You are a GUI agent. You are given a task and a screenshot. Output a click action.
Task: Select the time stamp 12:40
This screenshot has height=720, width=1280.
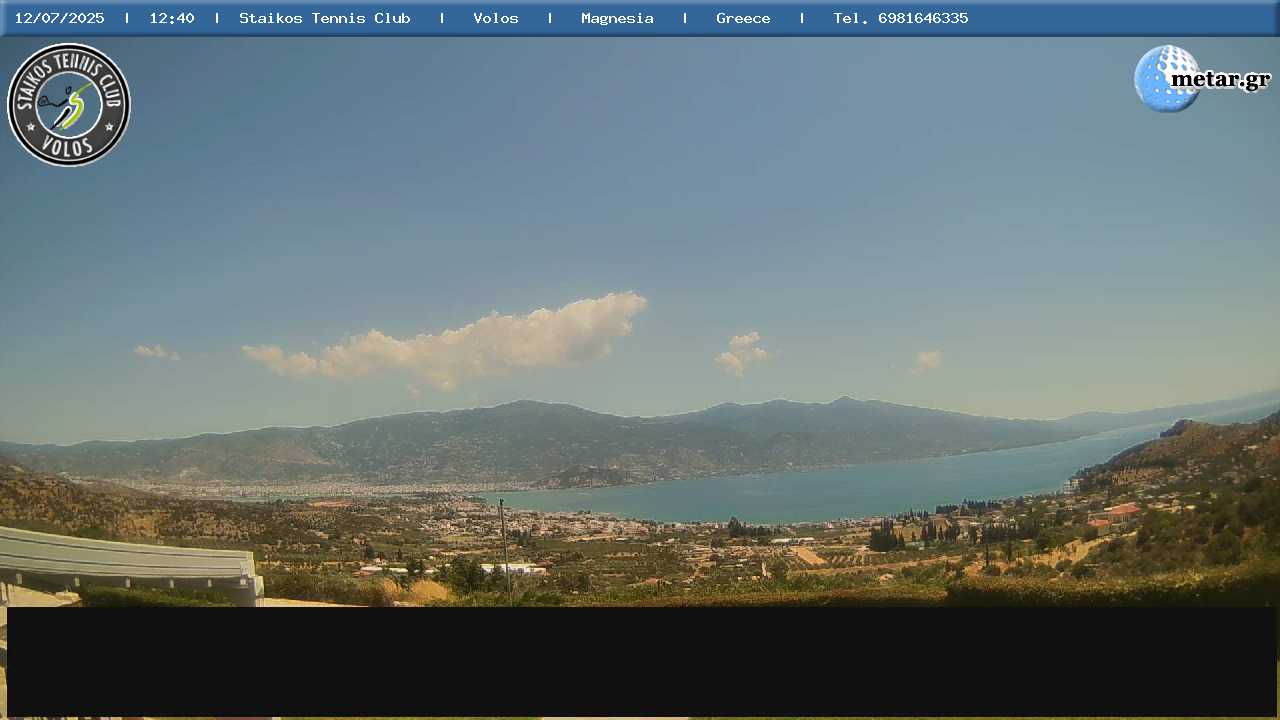pyautogui.click(x=172, y=18)
